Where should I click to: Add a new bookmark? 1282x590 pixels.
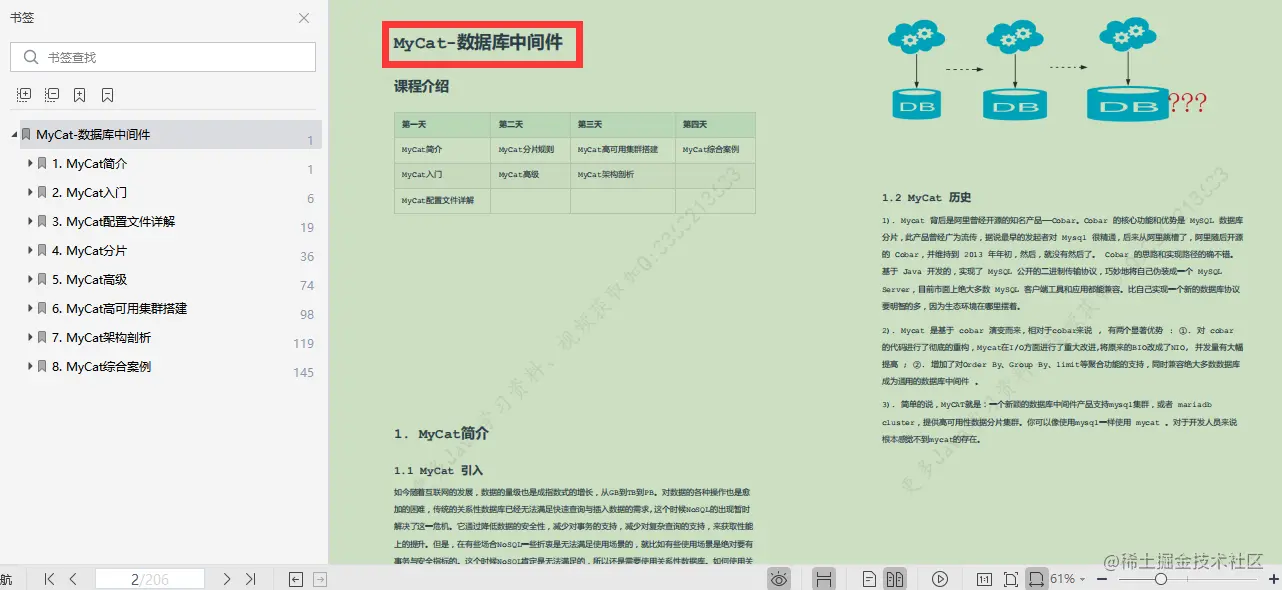[x=79, y=94]
